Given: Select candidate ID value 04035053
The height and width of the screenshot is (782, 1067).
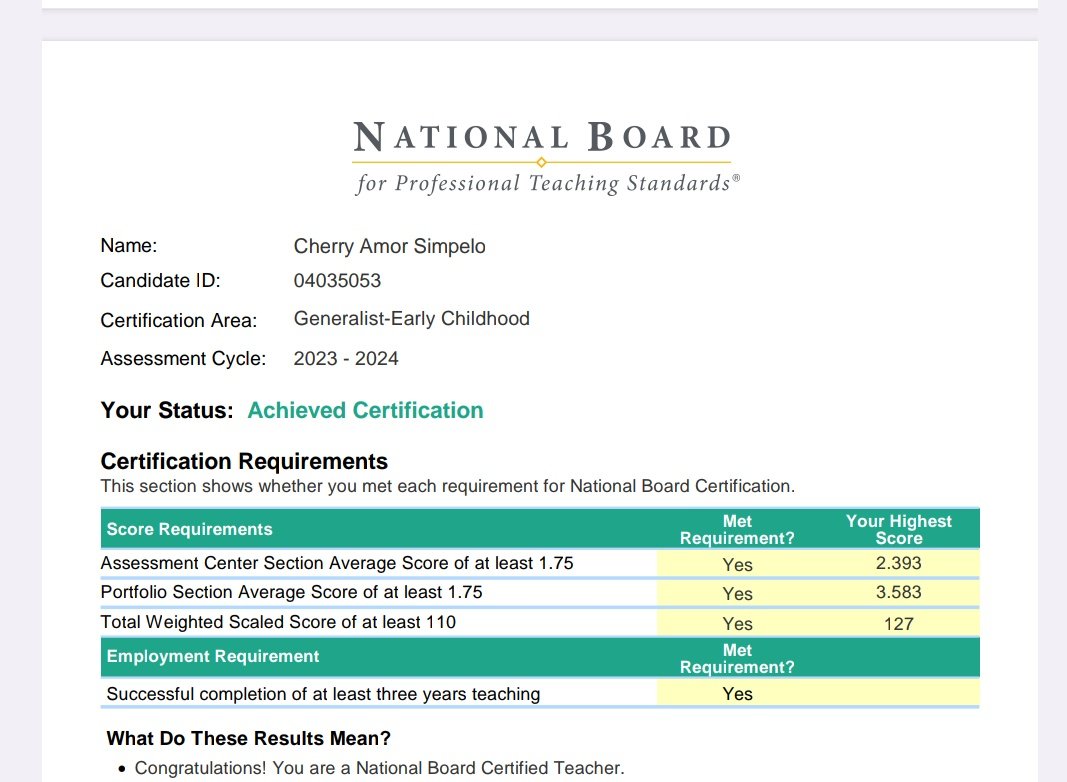Looking at the screenshot, I should point(337,280).
